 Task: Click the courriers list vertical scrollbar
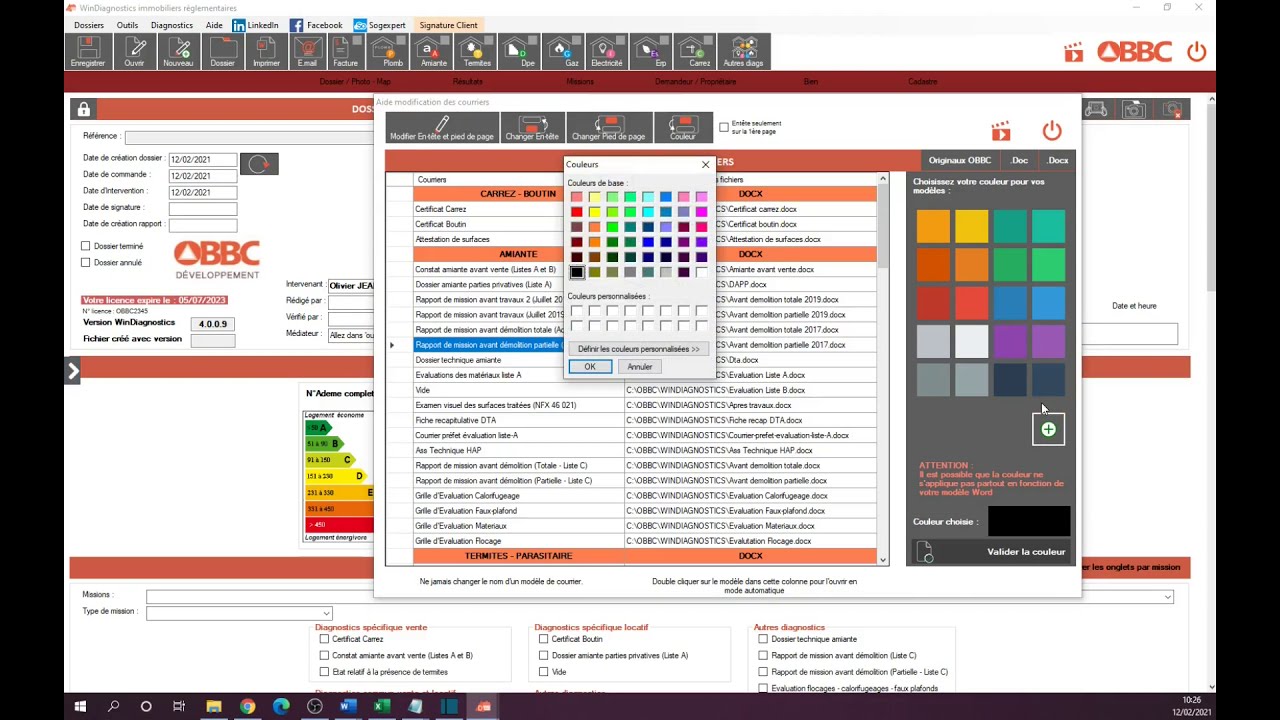pyautogui.click(x=883, y=368)
